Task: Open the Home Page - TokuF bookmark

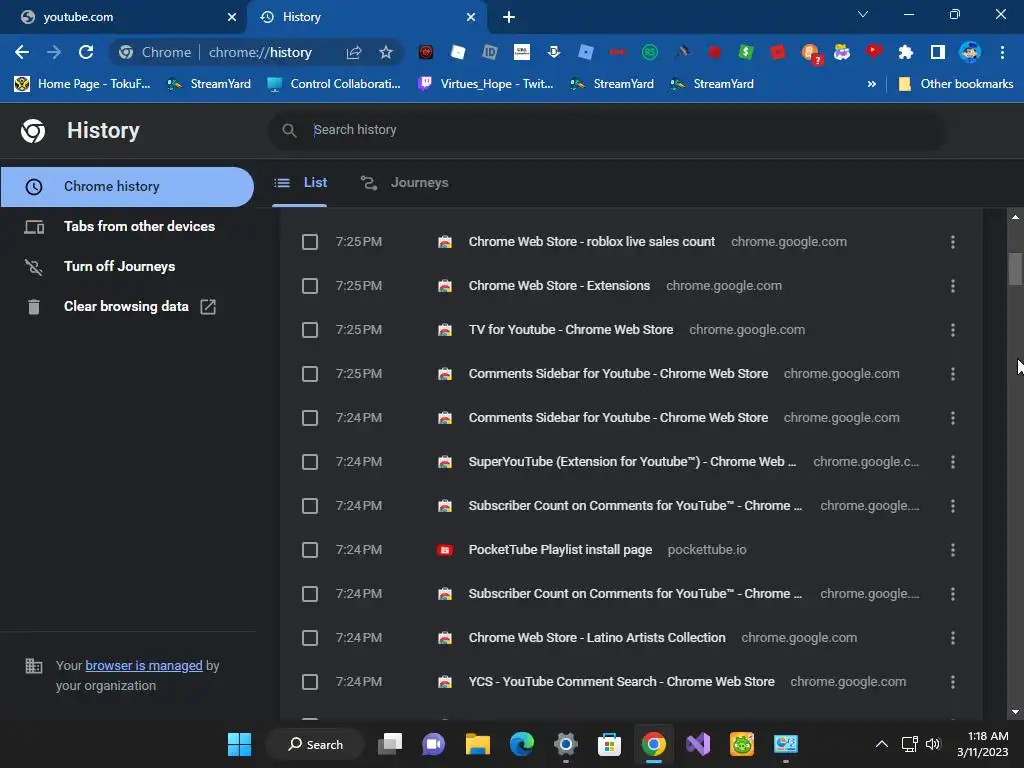Action: pos(82,84)
